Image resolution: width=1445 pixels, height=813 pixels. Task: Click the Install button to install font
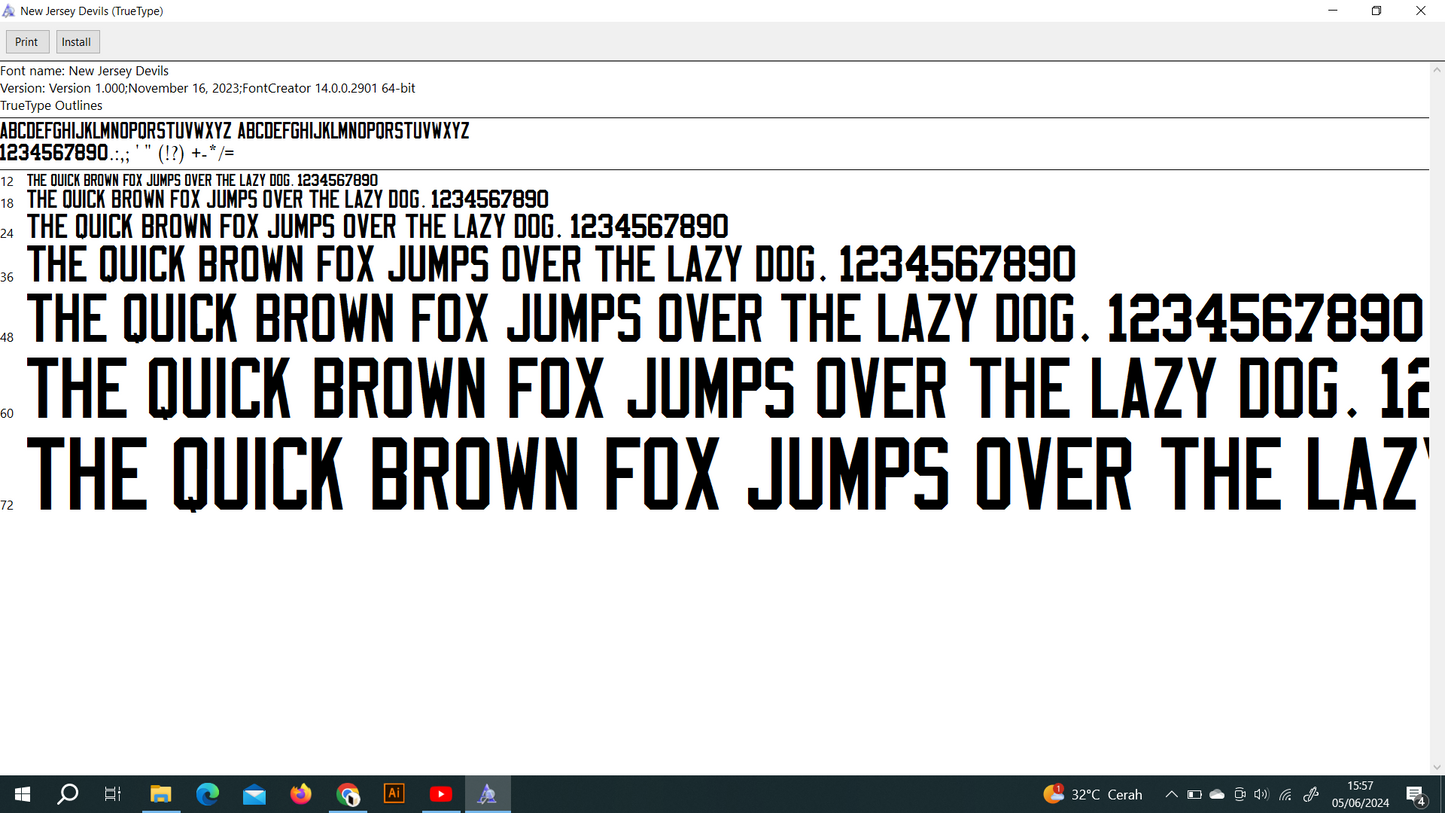point(76,42)
